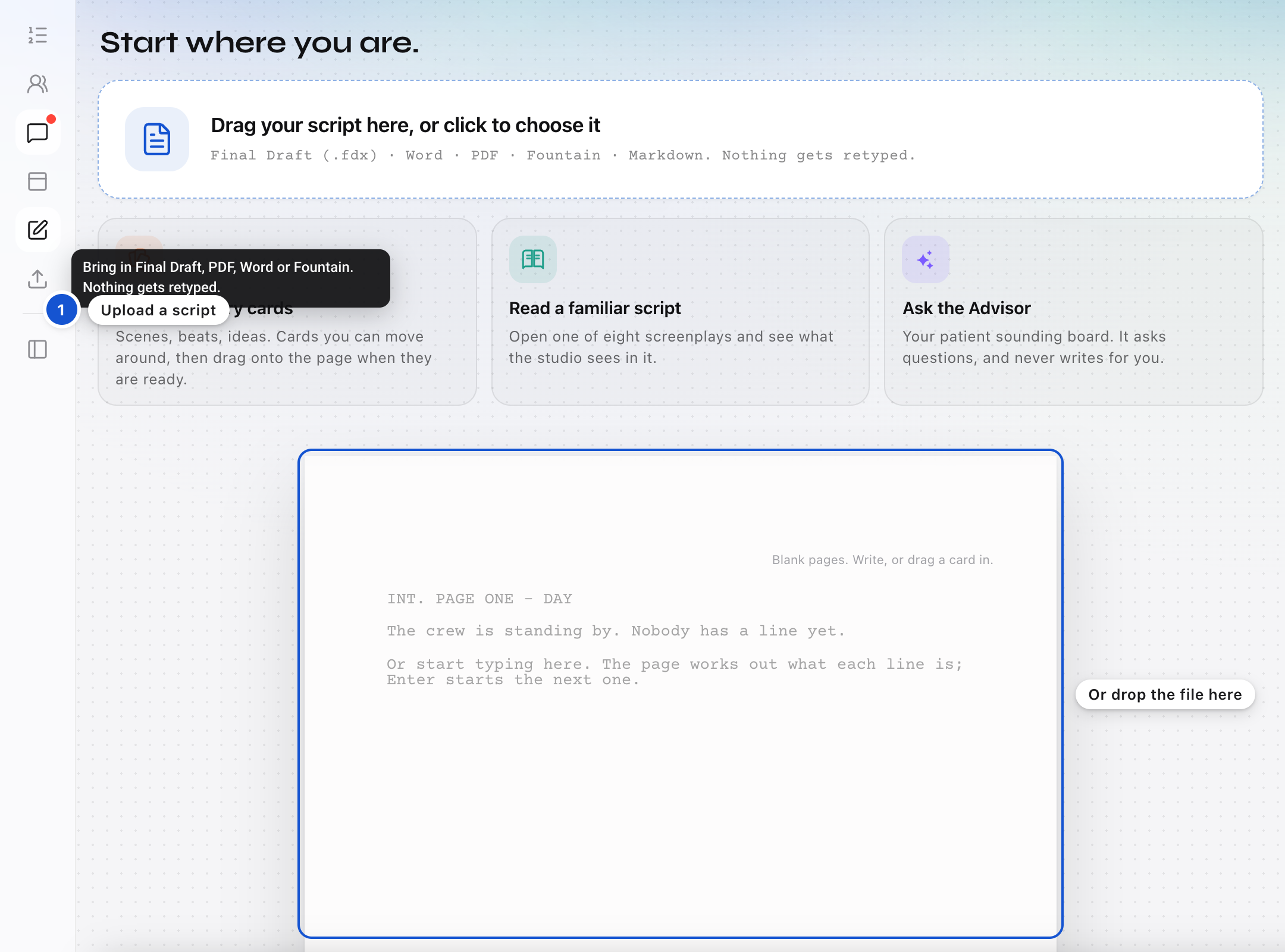Click the 'Start where you are.' heading
1285x952 pixels.
pyautogui.click(x=259, y=43)
